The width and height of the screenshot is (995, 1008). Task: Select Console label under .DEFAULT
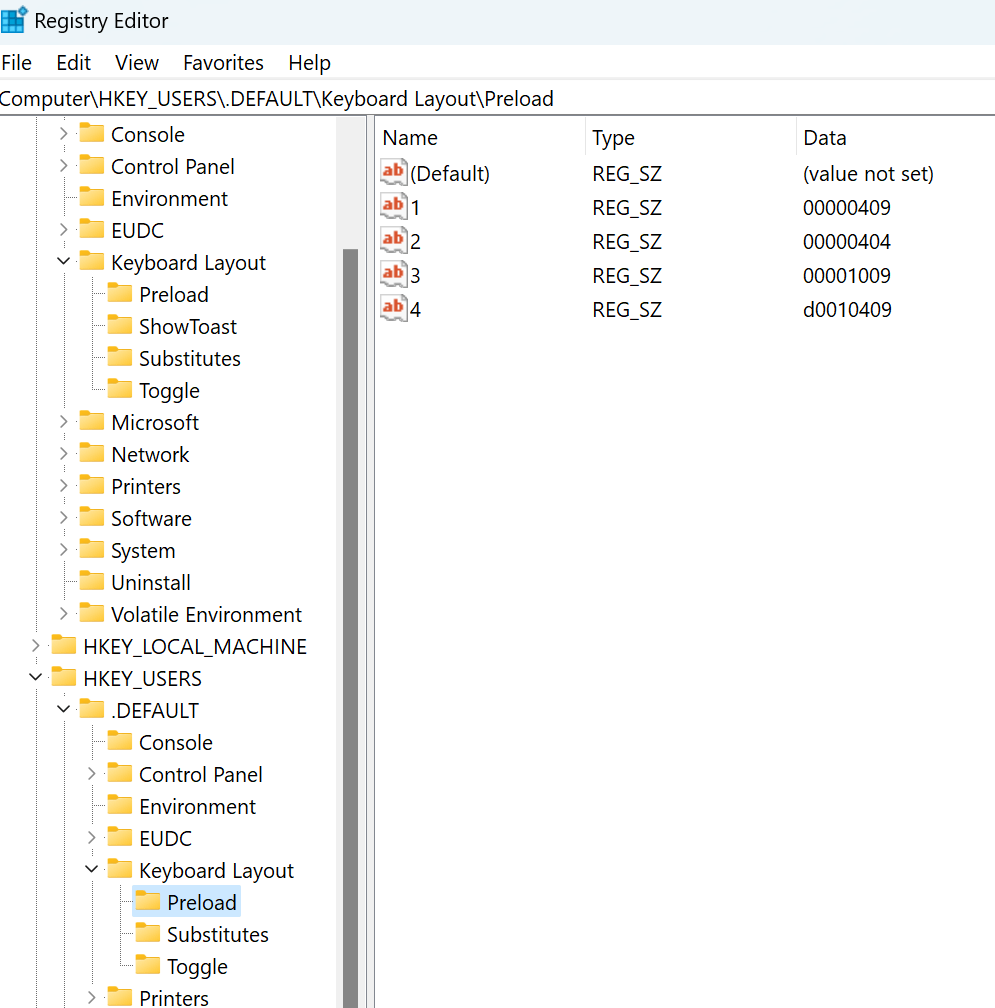click(x=175, y=742)
